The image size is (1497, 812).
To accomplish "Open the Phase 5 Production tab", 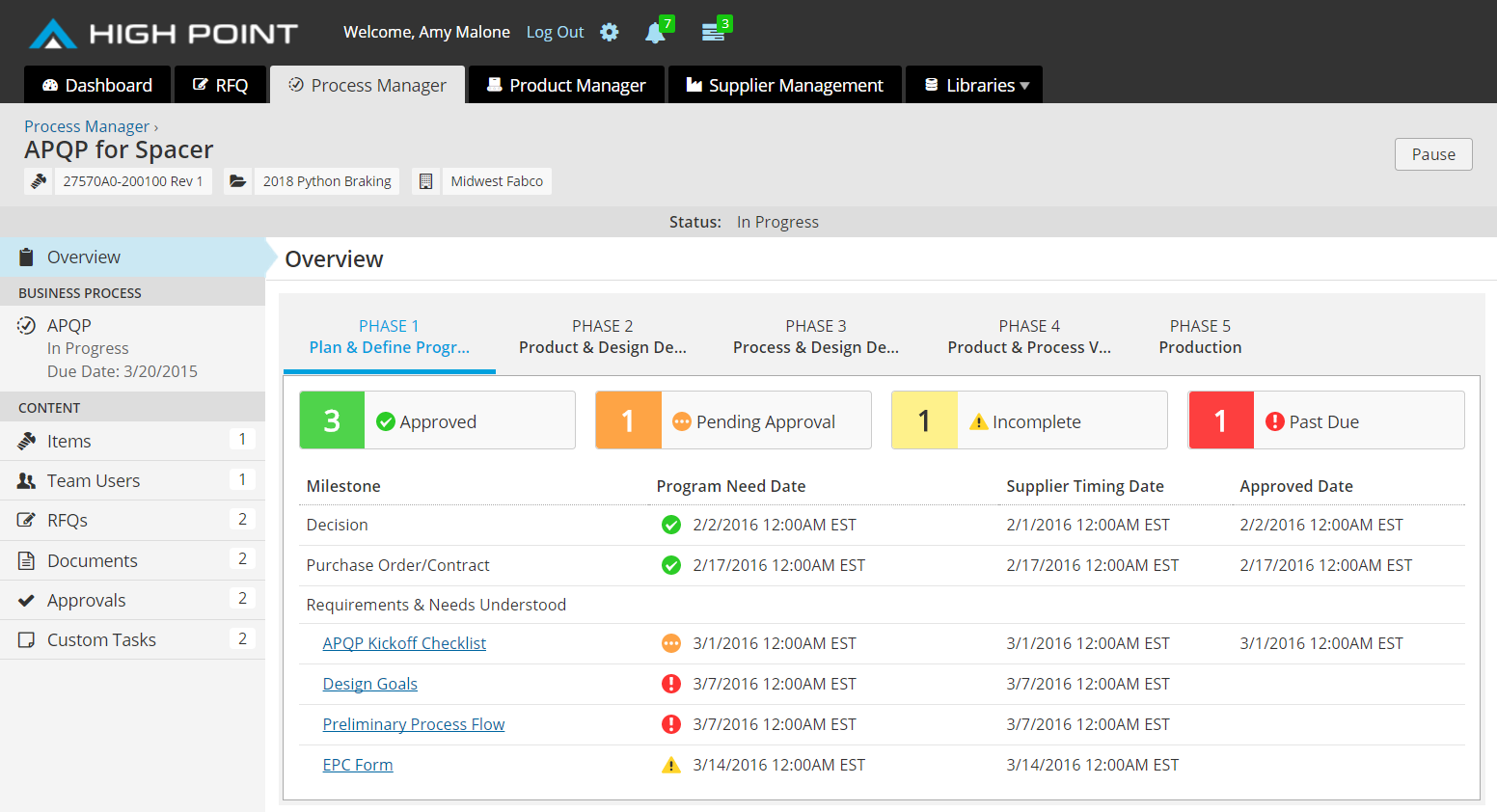I will point(1200,337).
